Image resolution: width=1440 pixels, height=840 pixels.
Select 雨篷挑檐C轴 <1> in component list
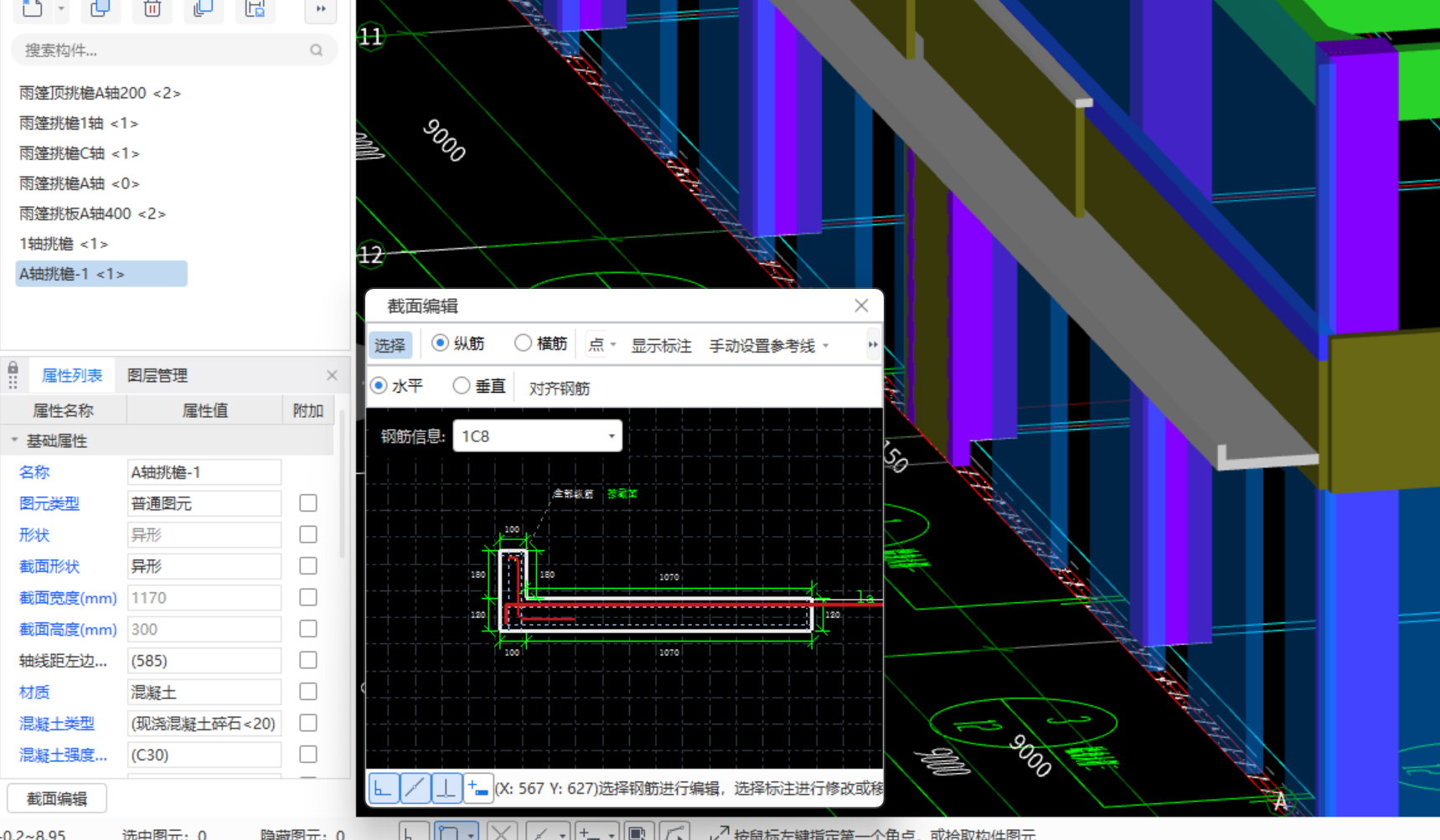point(79,153)
